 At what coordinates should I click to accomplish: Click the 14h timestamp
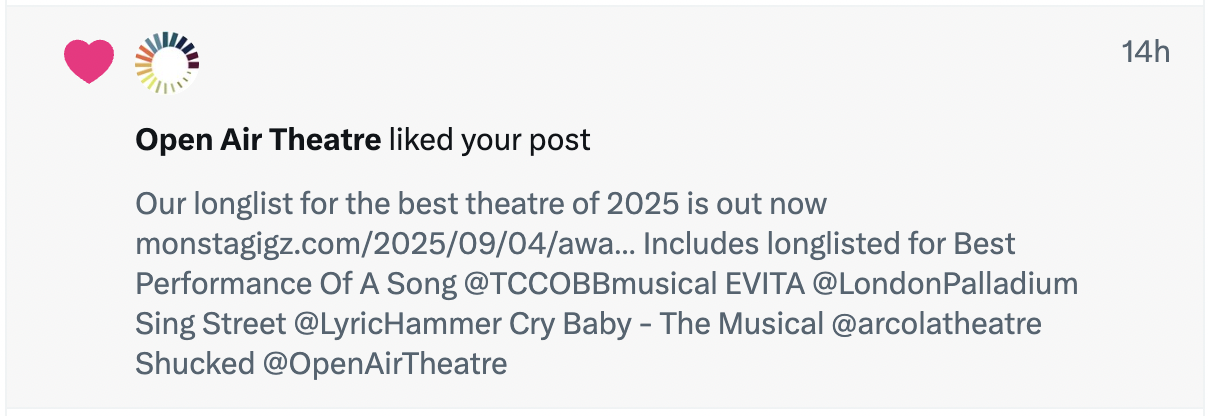tap(1145, 52)
